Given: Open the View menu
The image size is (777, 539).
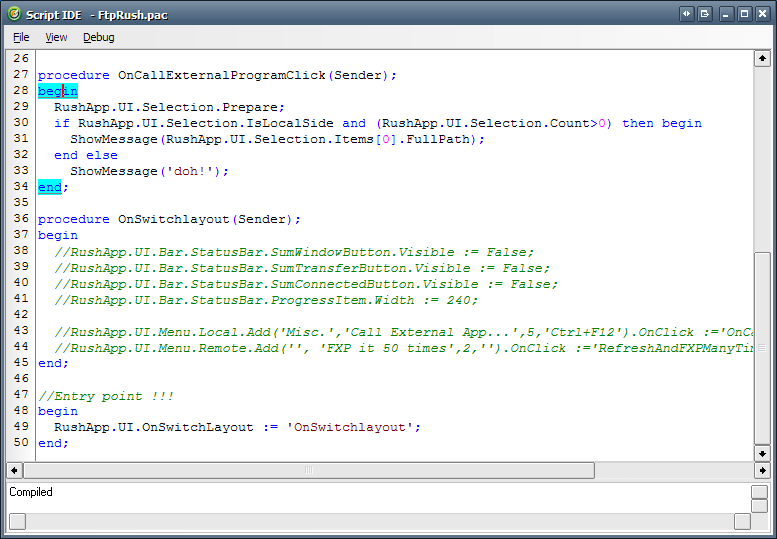Looking at the screenshot, I should pos(56,37).
